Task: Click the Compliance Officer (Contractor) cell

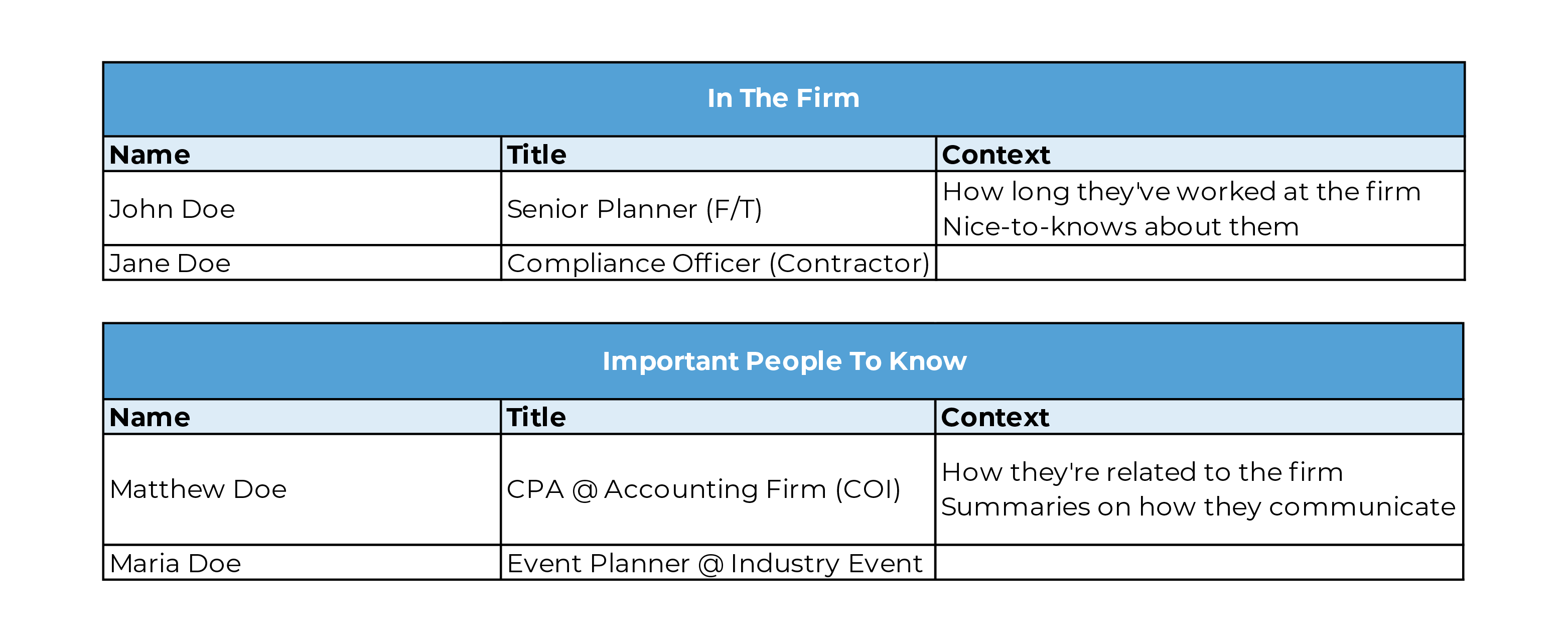Action: coord(718,263)
